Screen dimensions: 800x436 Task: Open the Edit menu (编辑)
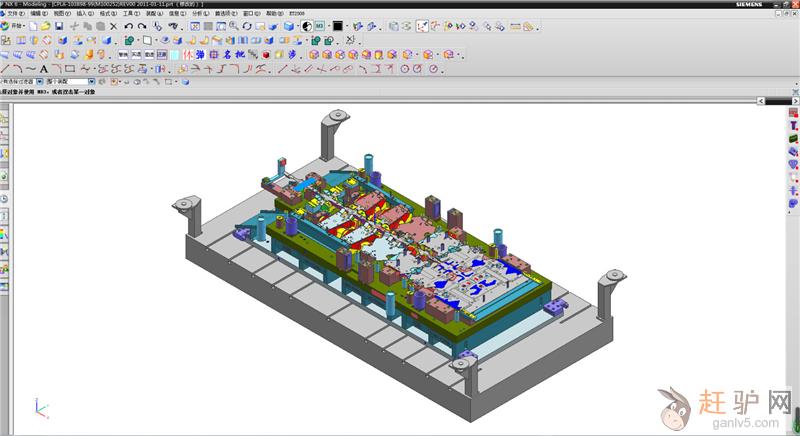click(x=37, y=14)
